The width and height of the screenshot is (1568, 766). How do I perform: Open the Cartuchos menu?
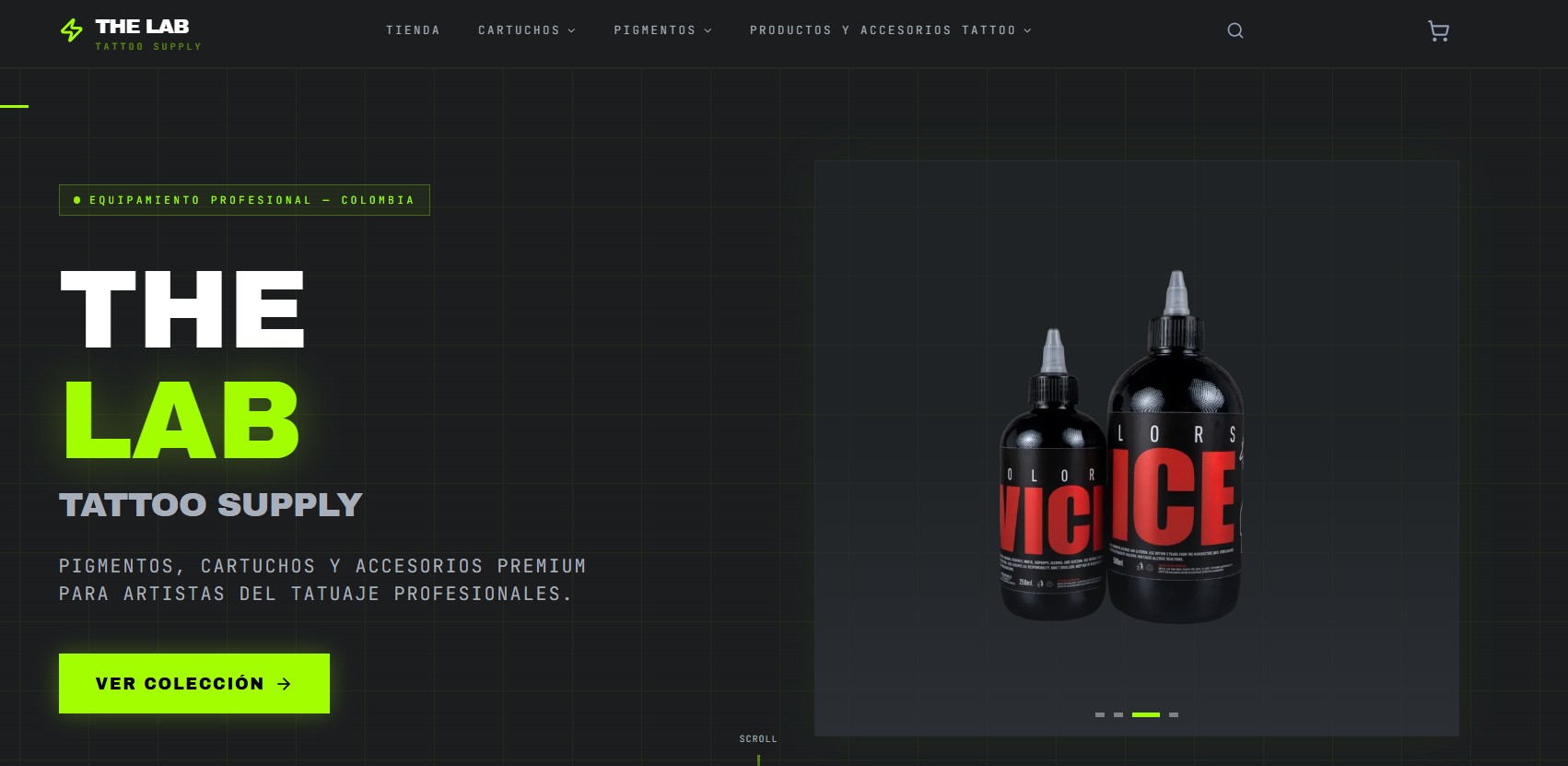526,30
